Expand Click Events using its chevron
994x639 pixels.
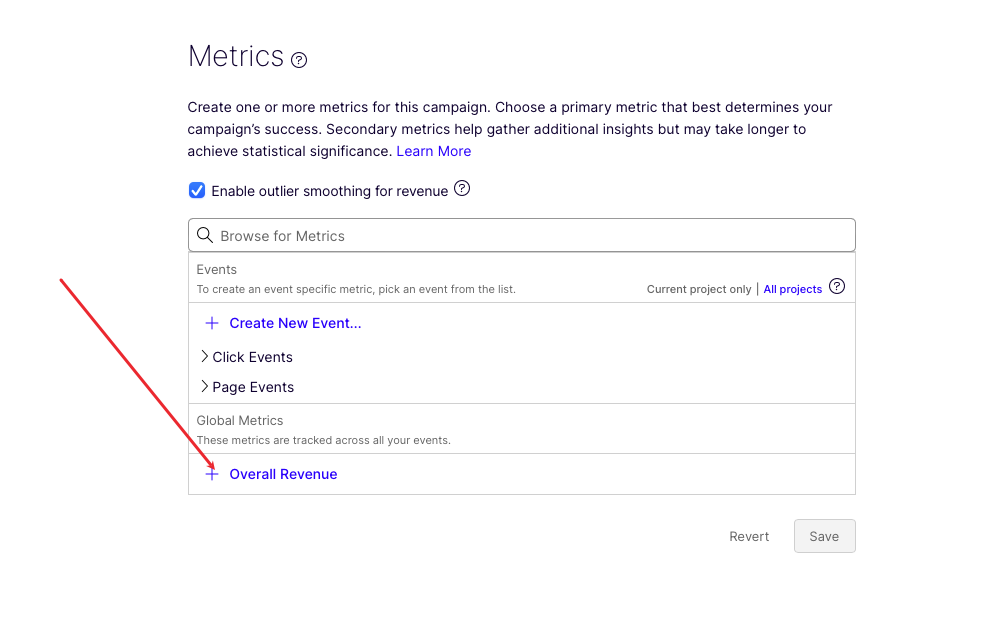click(204, 357)
